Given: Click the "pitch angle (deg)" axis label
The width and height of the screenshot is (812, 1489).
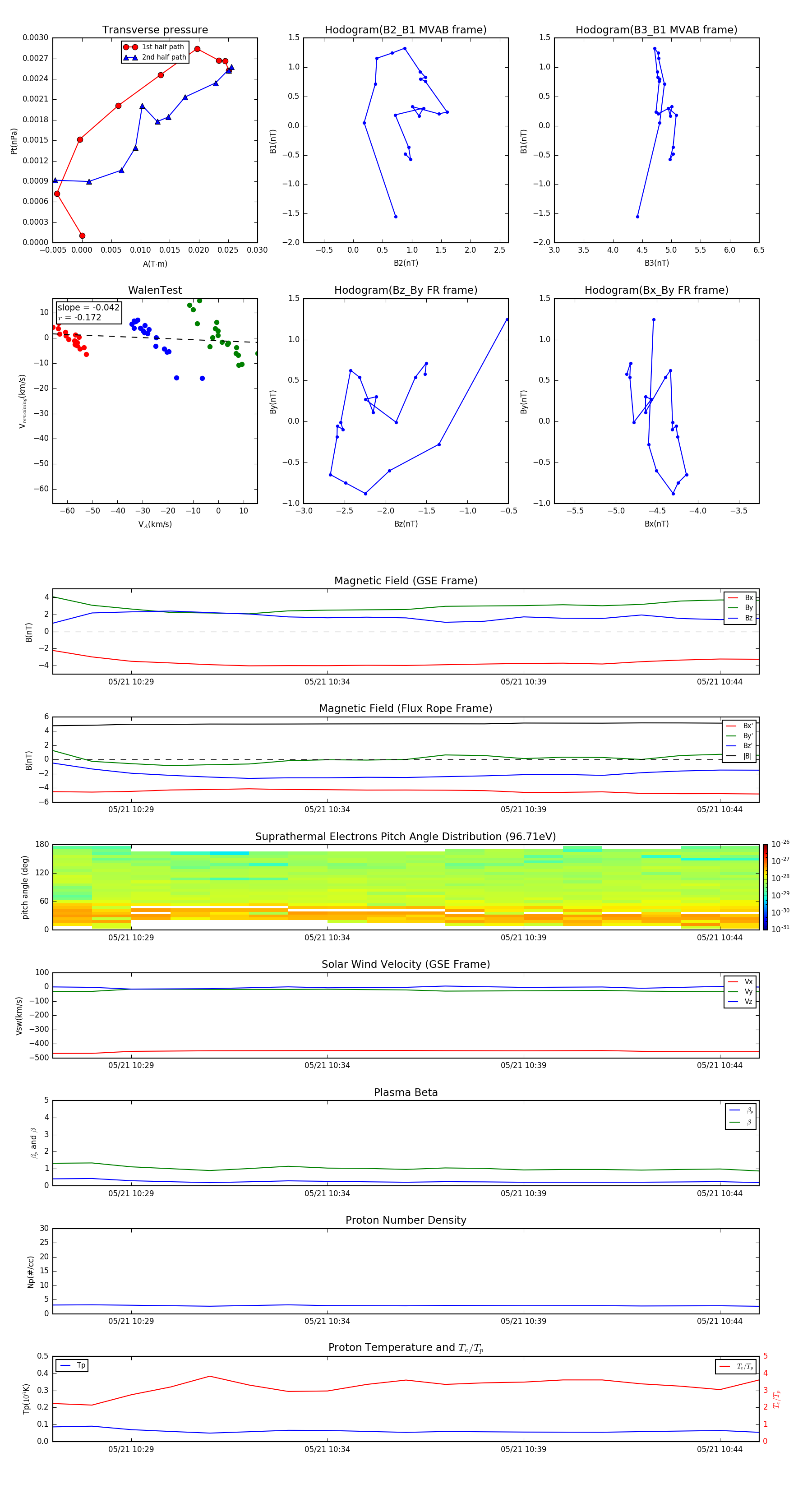Looking at the screenshot, I should pos(25,887).
